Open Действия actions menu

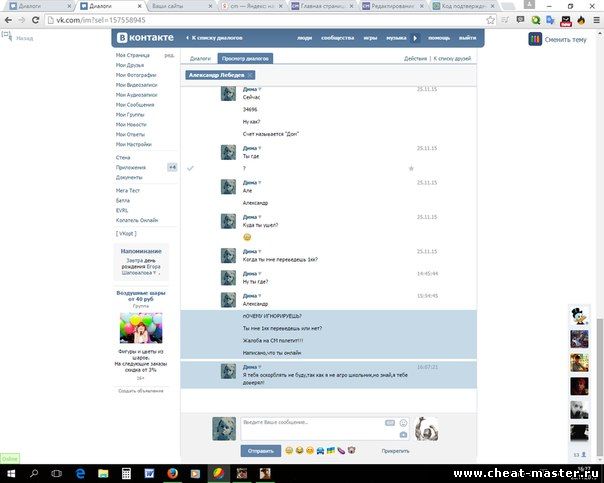[x=415, y=59]
